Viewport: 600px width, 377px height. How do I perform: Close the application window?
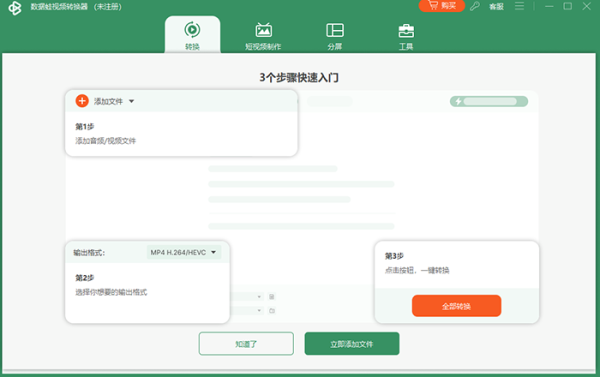coord(587,6)
